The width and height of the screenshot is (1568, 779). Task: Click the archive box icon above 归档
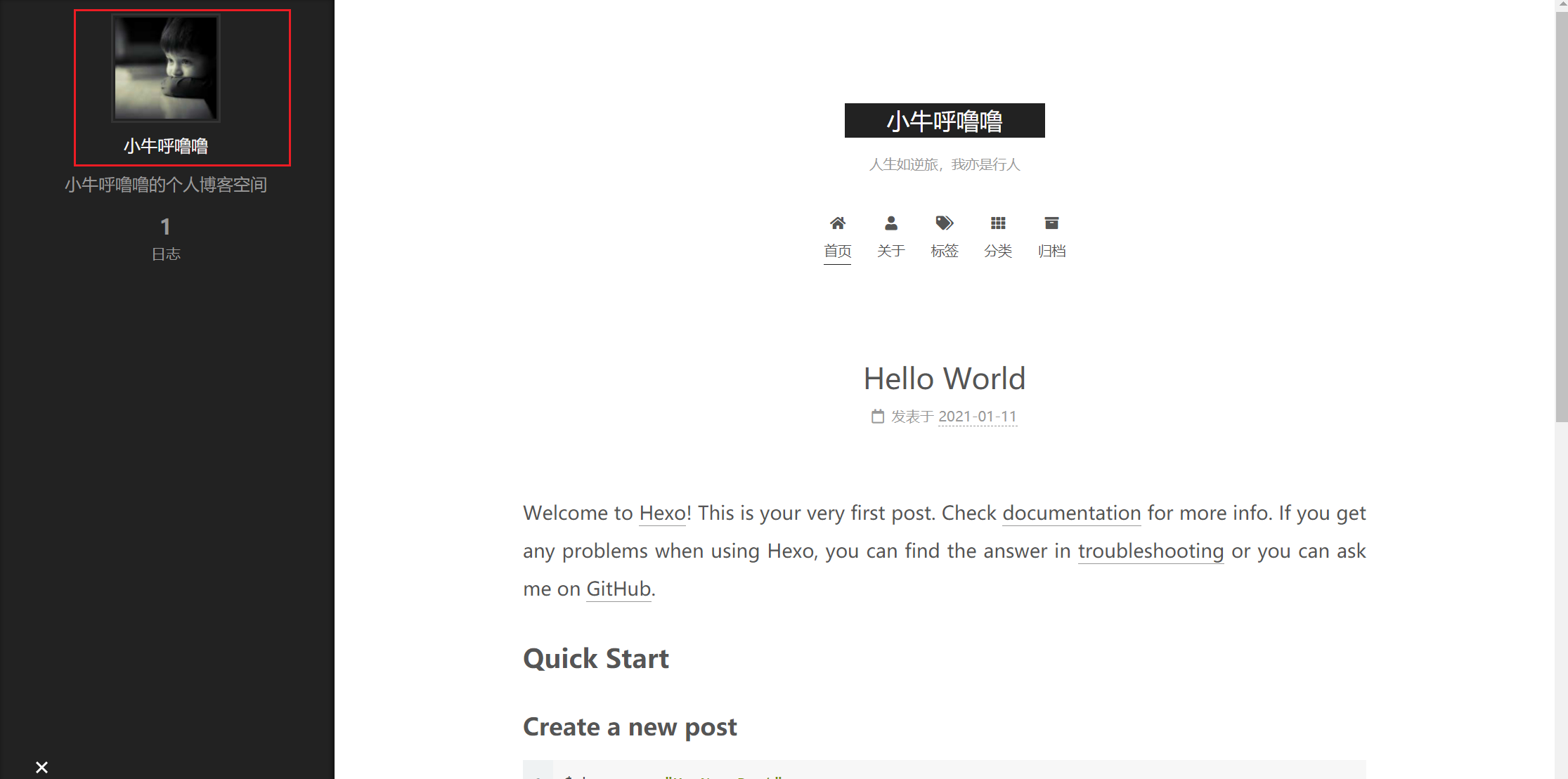[x=1051, y=223]
